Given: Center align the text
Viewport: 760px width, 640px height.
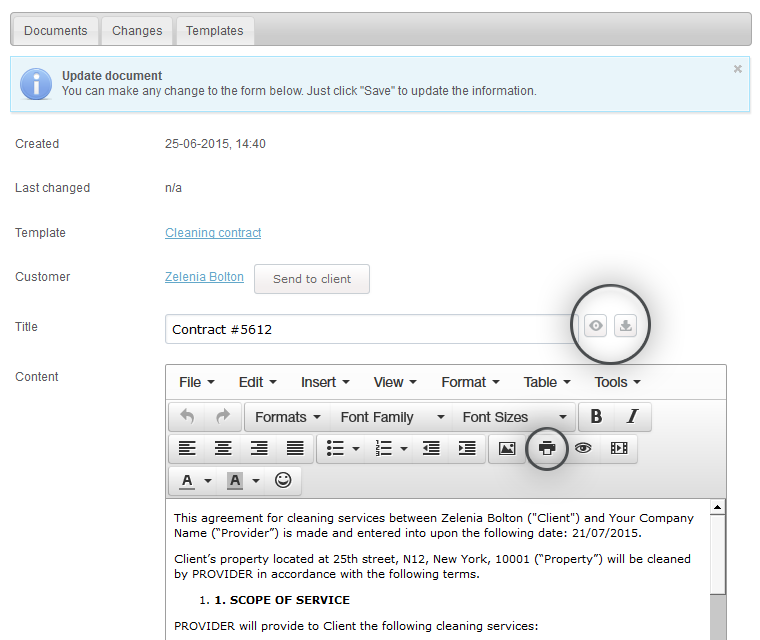Looking at the screenshot, I should (223, 448).
